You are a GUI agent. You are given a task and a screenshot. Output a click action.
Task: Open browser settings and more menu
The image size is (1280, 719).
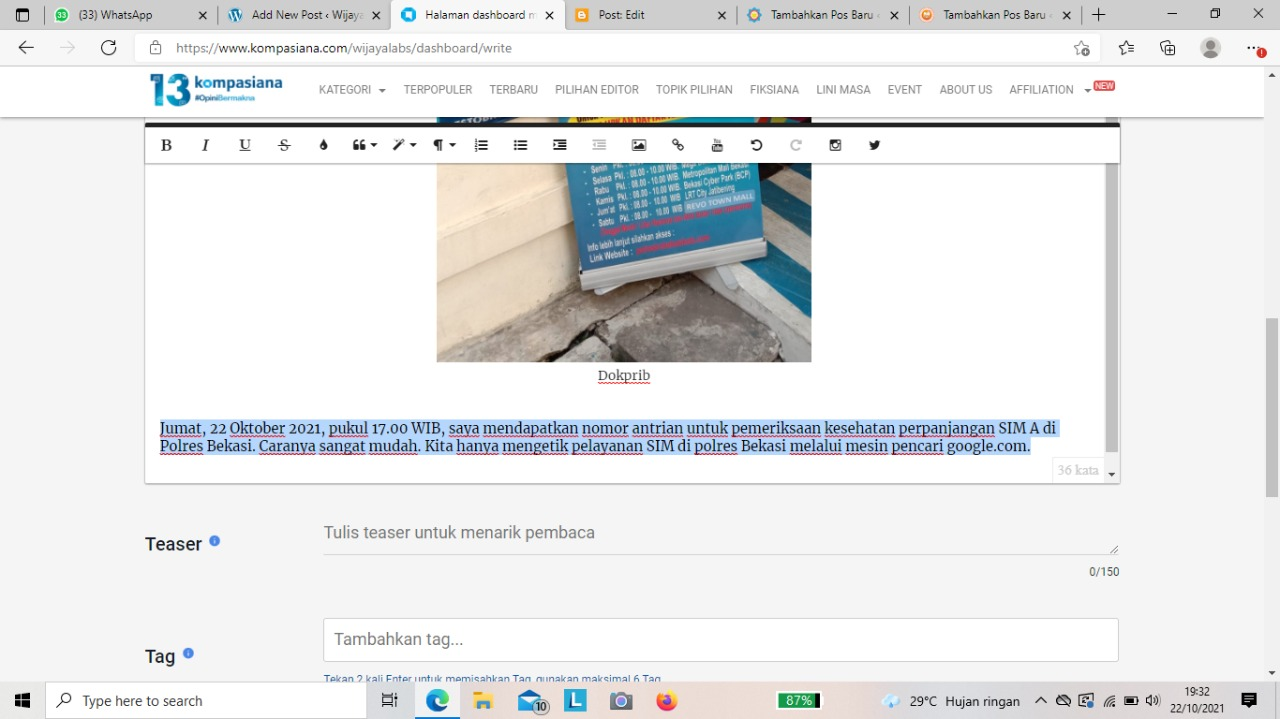tap(1254, 48)
